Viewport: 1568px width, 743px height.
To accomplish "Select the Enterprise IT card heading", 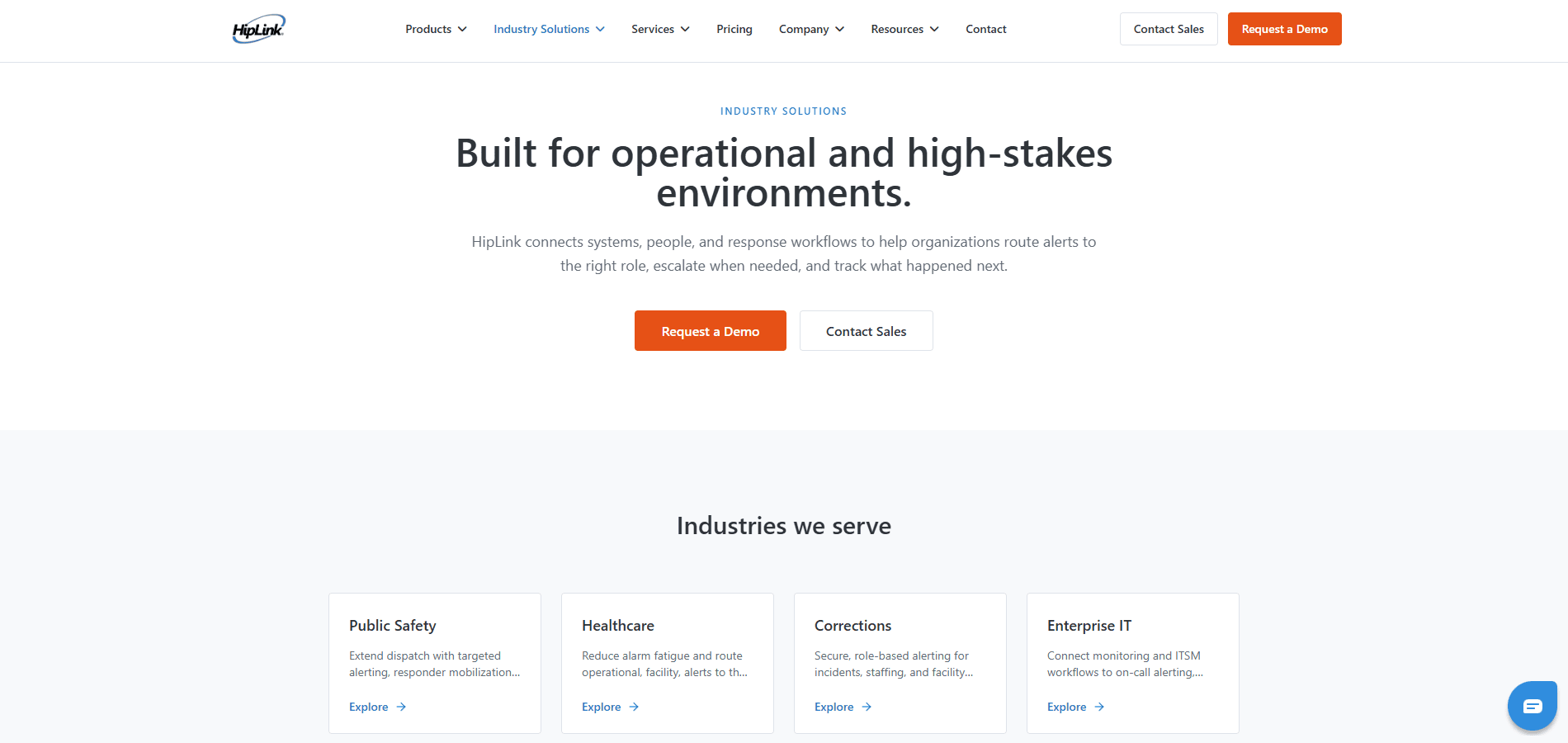I will click(1089, 626).
